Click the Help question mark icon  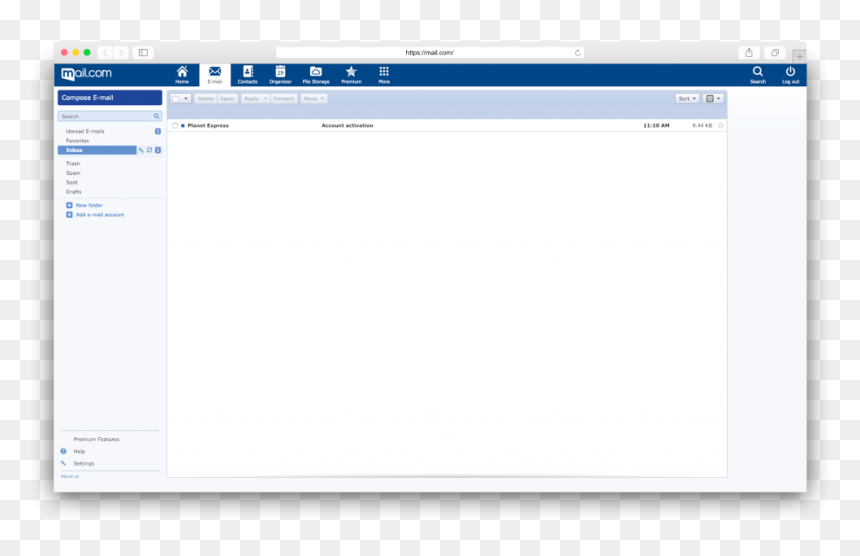click(x=64, y=451)
